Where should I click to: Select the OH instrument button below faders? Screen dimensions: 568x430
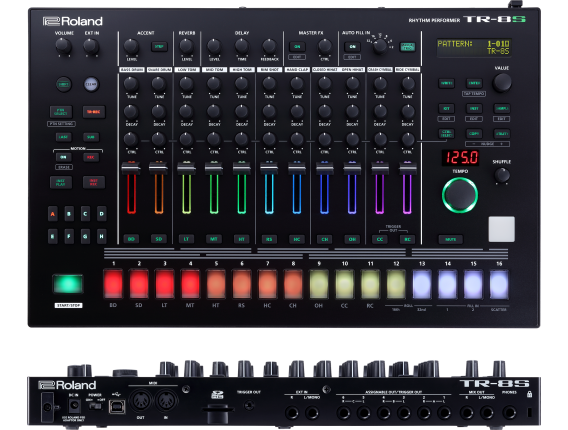point(352,239)
